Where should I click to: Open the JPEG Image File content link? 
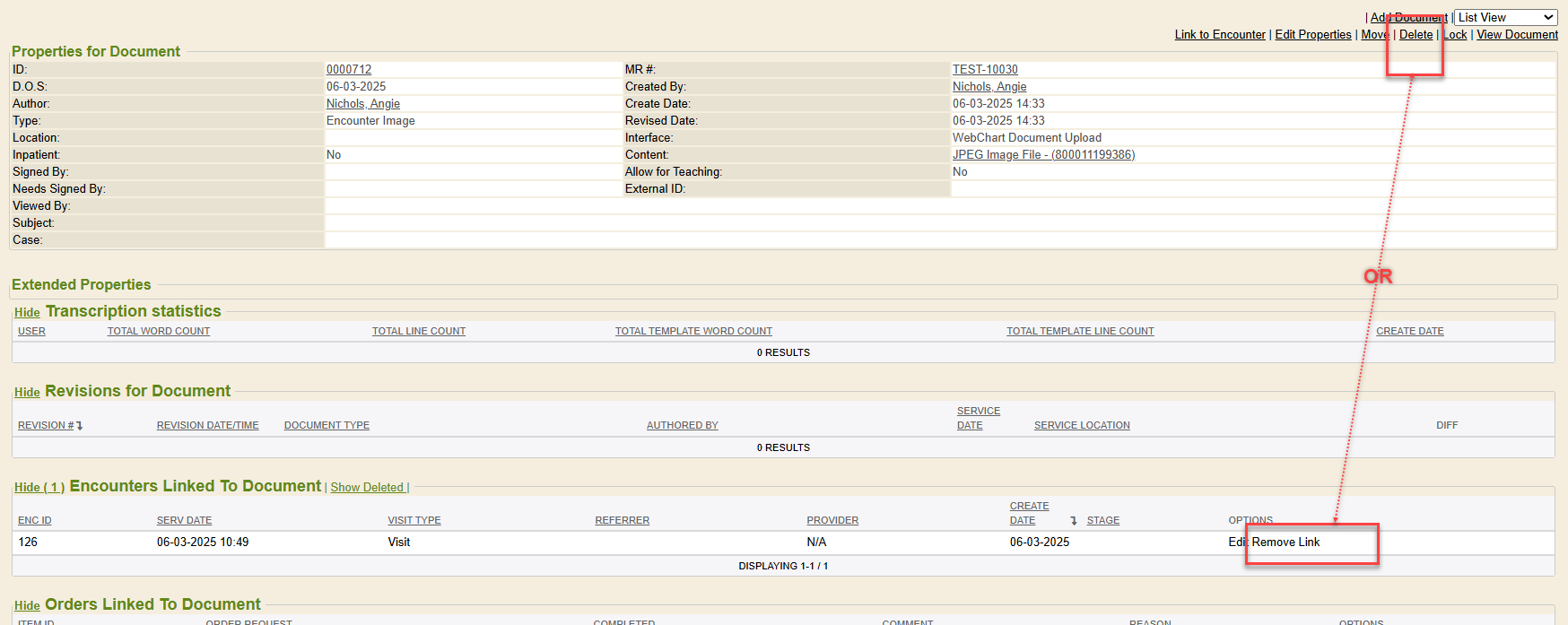click(x=1042, y=154)
